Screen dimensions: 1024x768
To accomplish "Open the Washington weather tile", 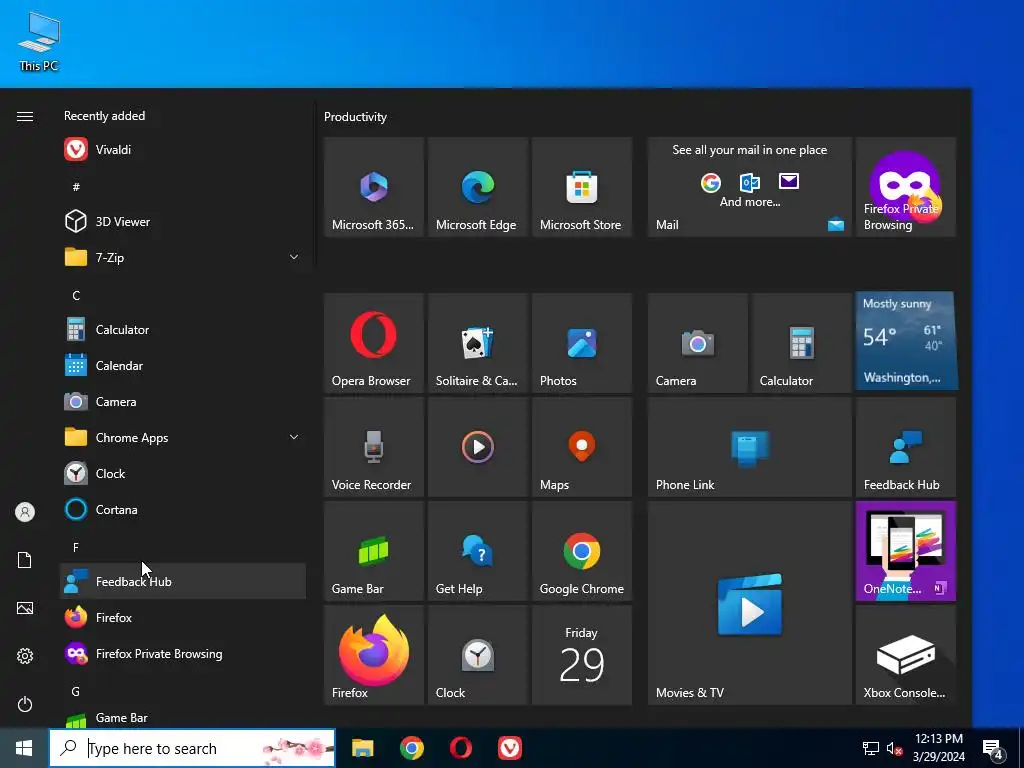I will click(x=906, y=341).
